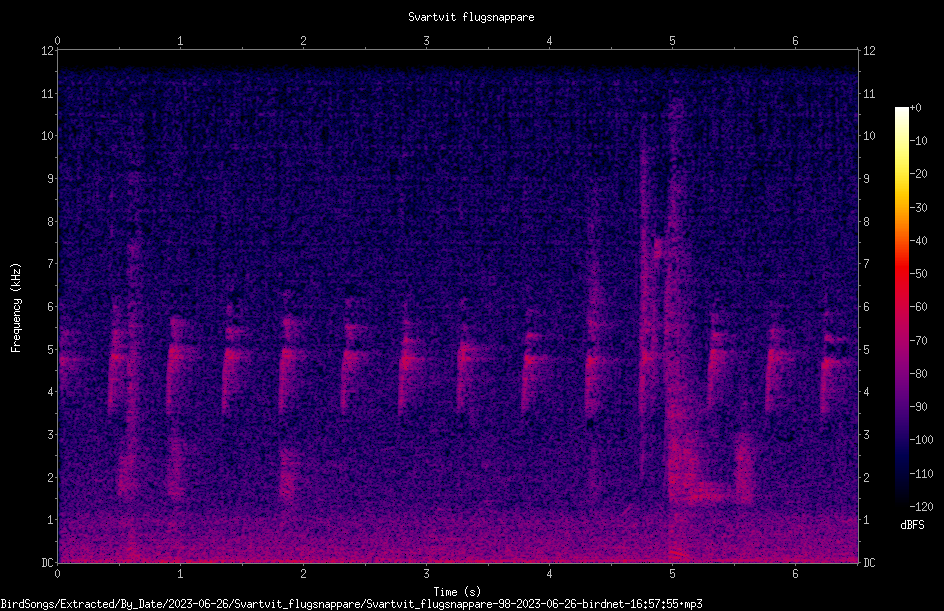Select the '-40' value on the dBFS scale
The width and height of the screenshot is (944, 611).
point(919,241)
